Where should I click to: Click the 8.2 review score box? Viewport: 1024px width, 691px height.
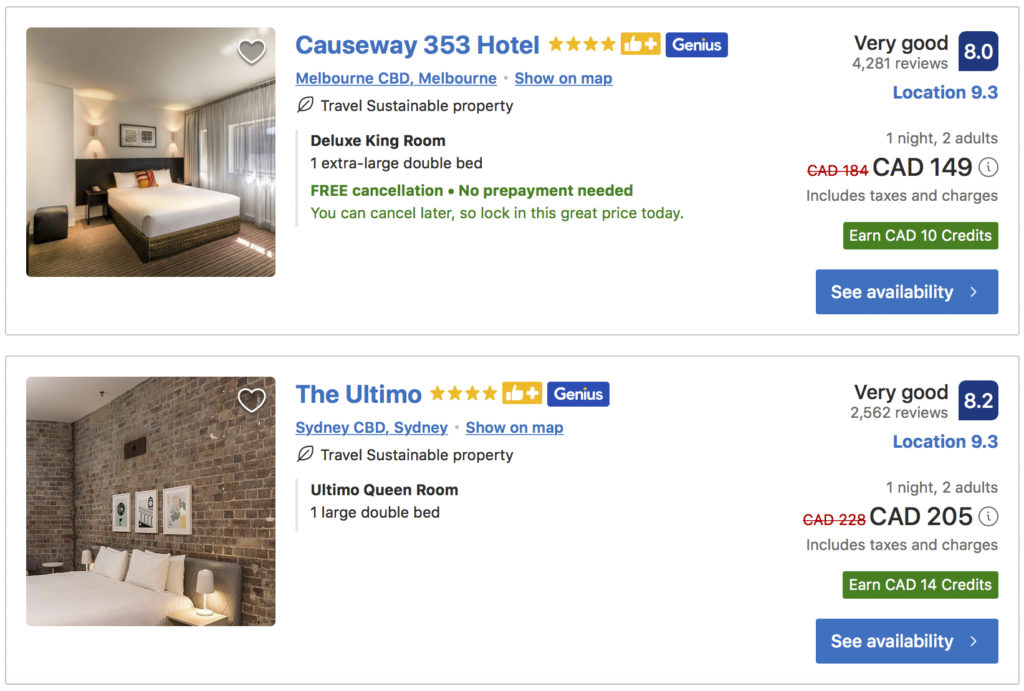coord(978,400)
